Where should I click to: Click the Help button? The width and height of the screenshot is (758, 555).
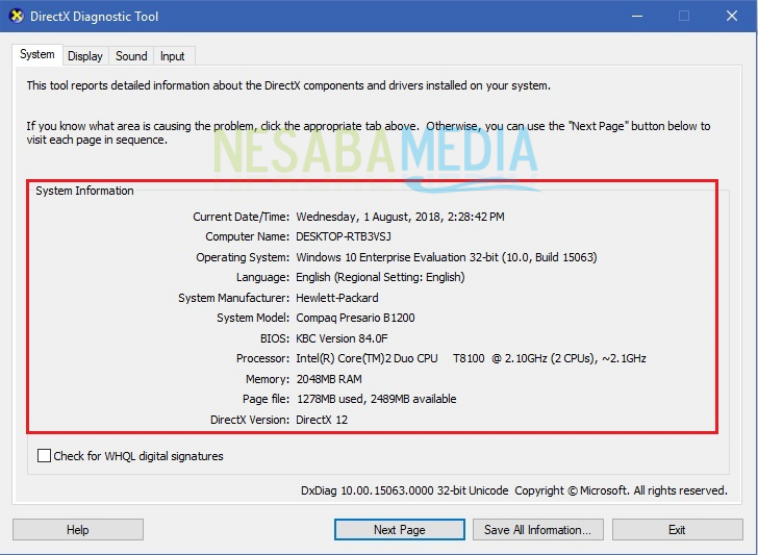(78, 530)
